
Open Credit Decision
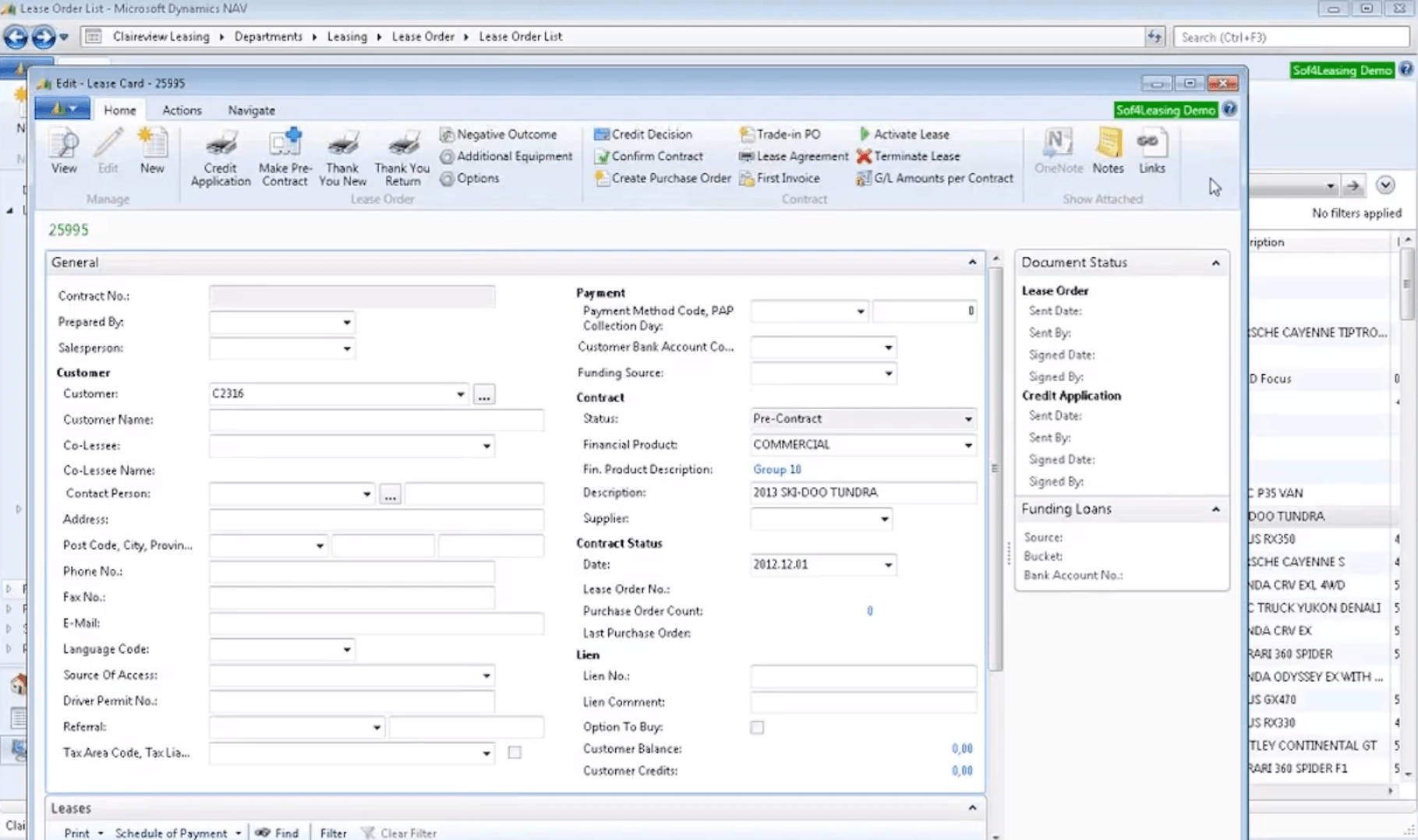tap(643, 135)
